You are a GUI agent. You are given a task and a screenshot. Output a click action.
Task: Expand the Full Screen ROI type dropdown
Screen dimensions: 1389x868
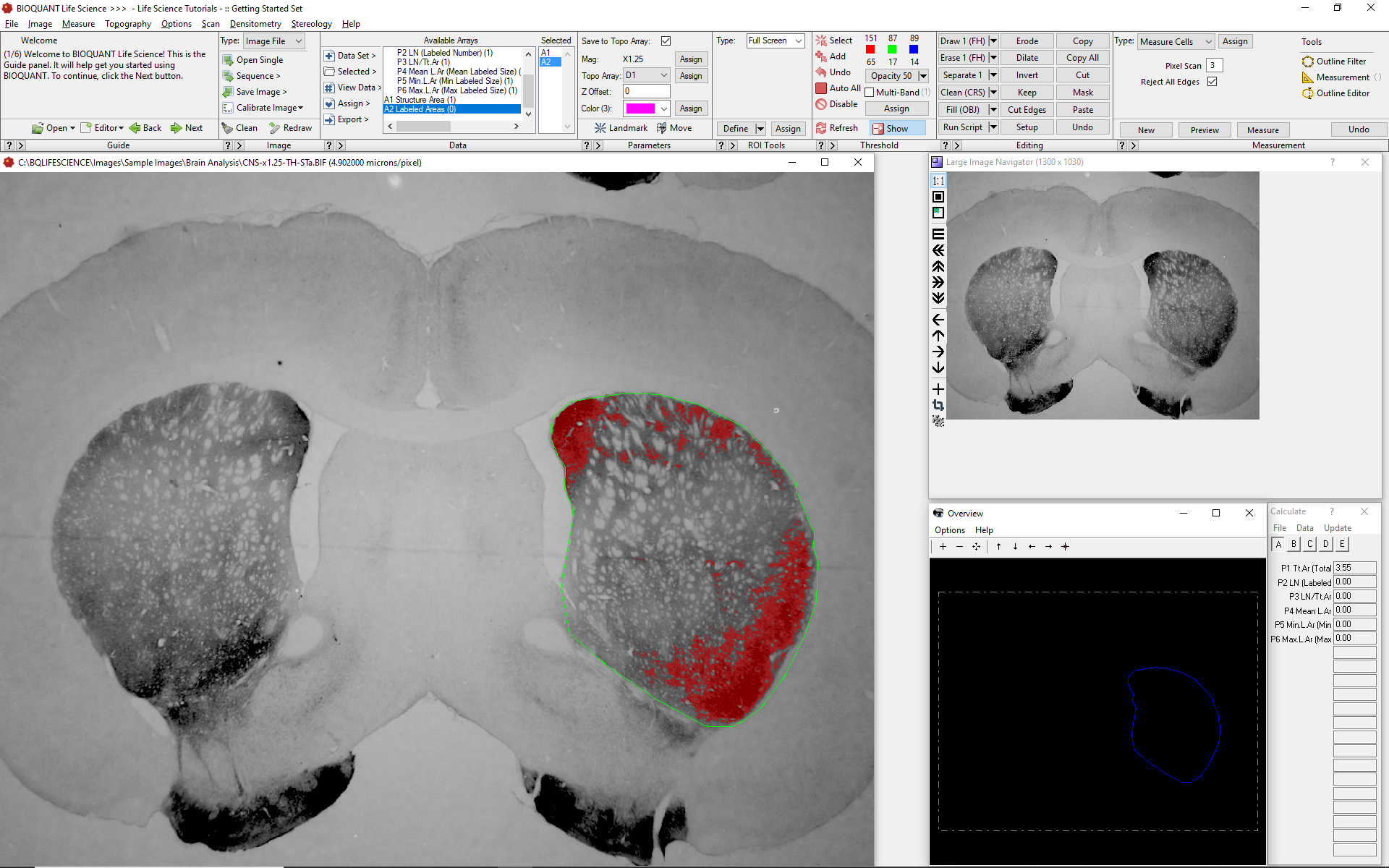[x=798, y=41]
